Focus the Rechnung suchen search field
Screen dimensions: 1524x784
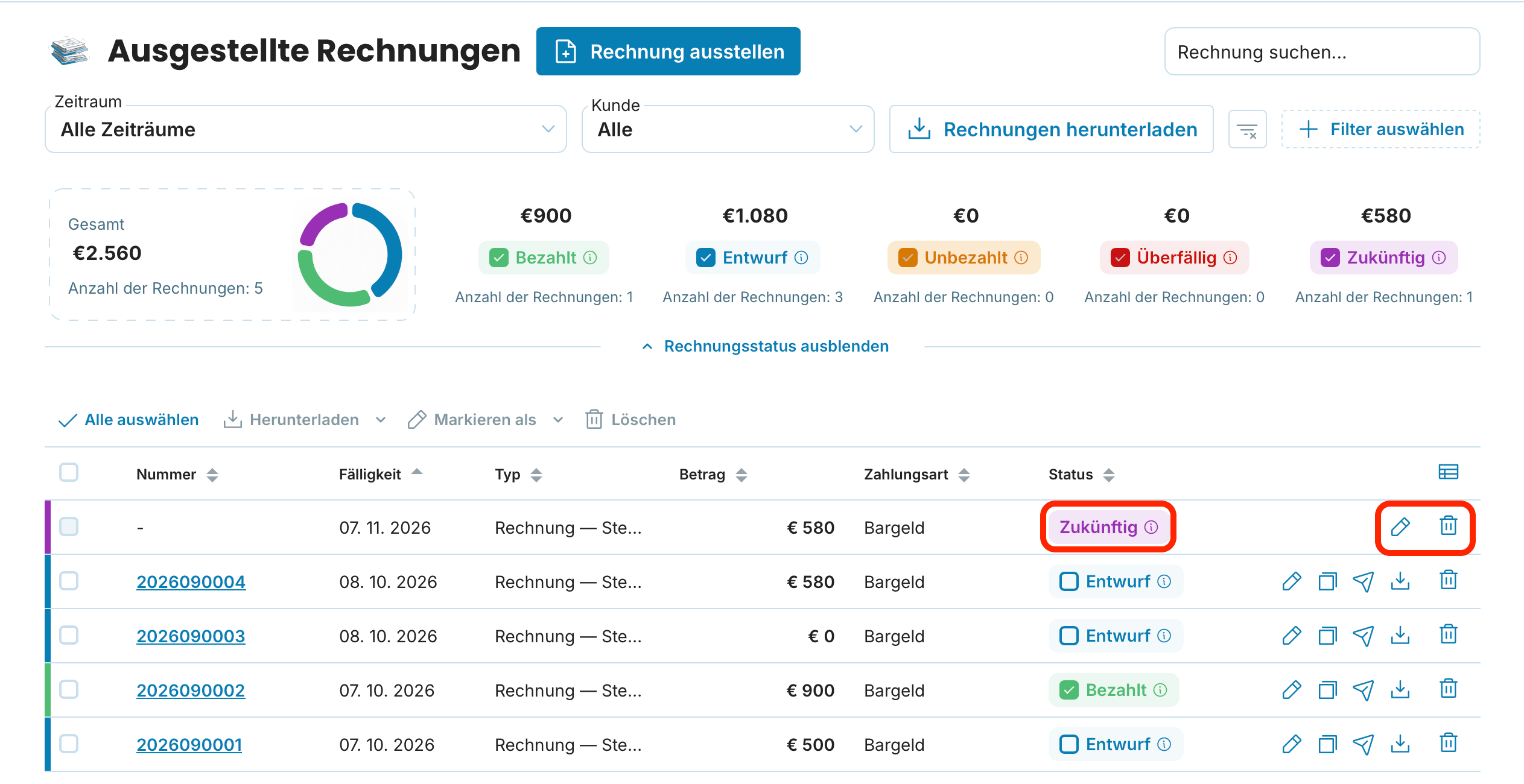[x=1322, y=52]
